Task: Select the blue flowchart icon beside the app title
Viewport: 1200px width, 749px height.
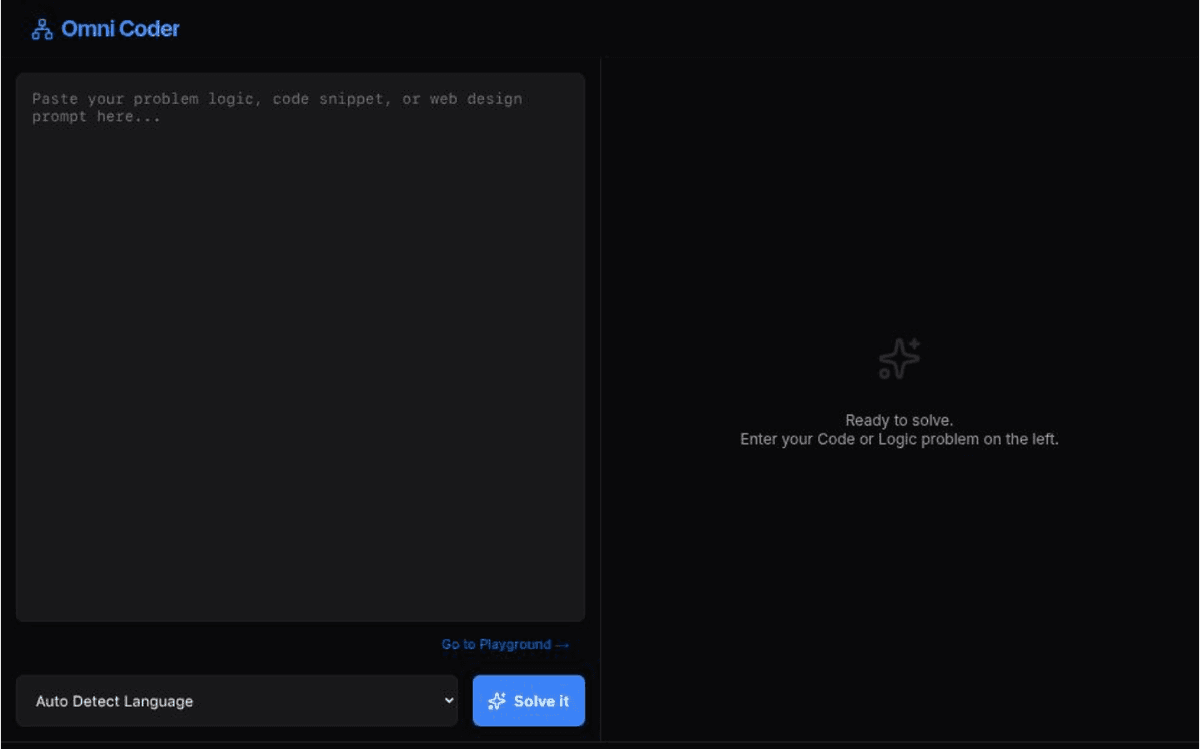Action: pyautogui.click(x=40, y=29)
